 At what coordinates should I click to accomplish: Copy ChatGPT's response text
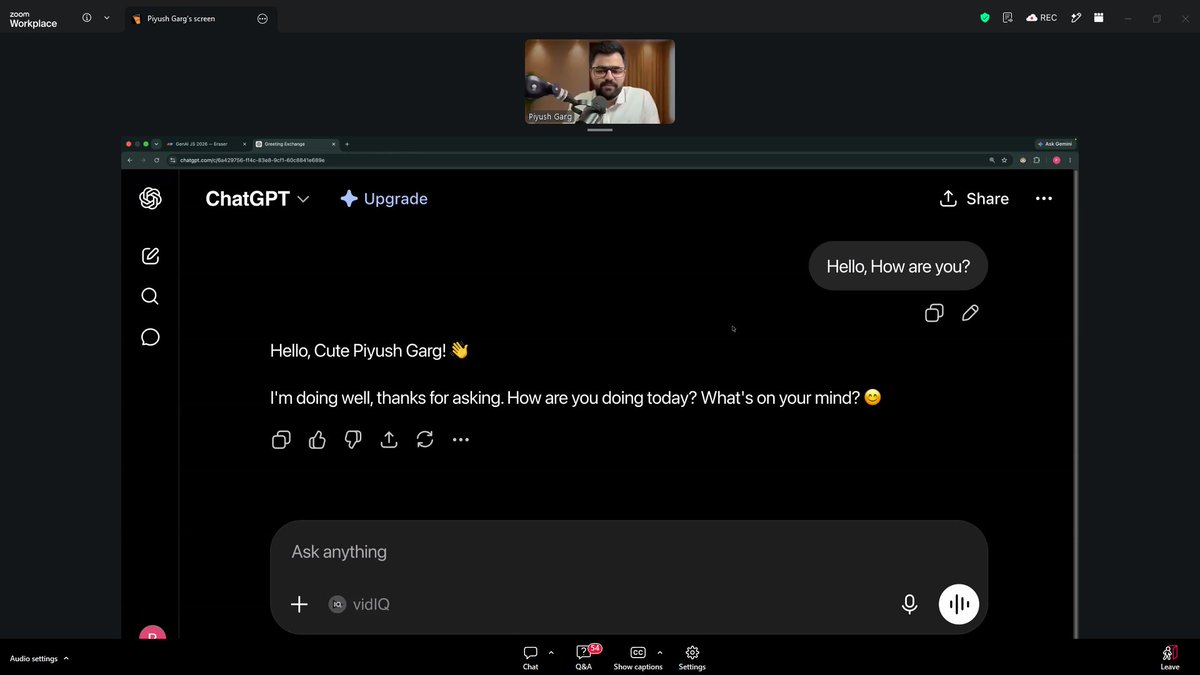[x=281, y=439]
